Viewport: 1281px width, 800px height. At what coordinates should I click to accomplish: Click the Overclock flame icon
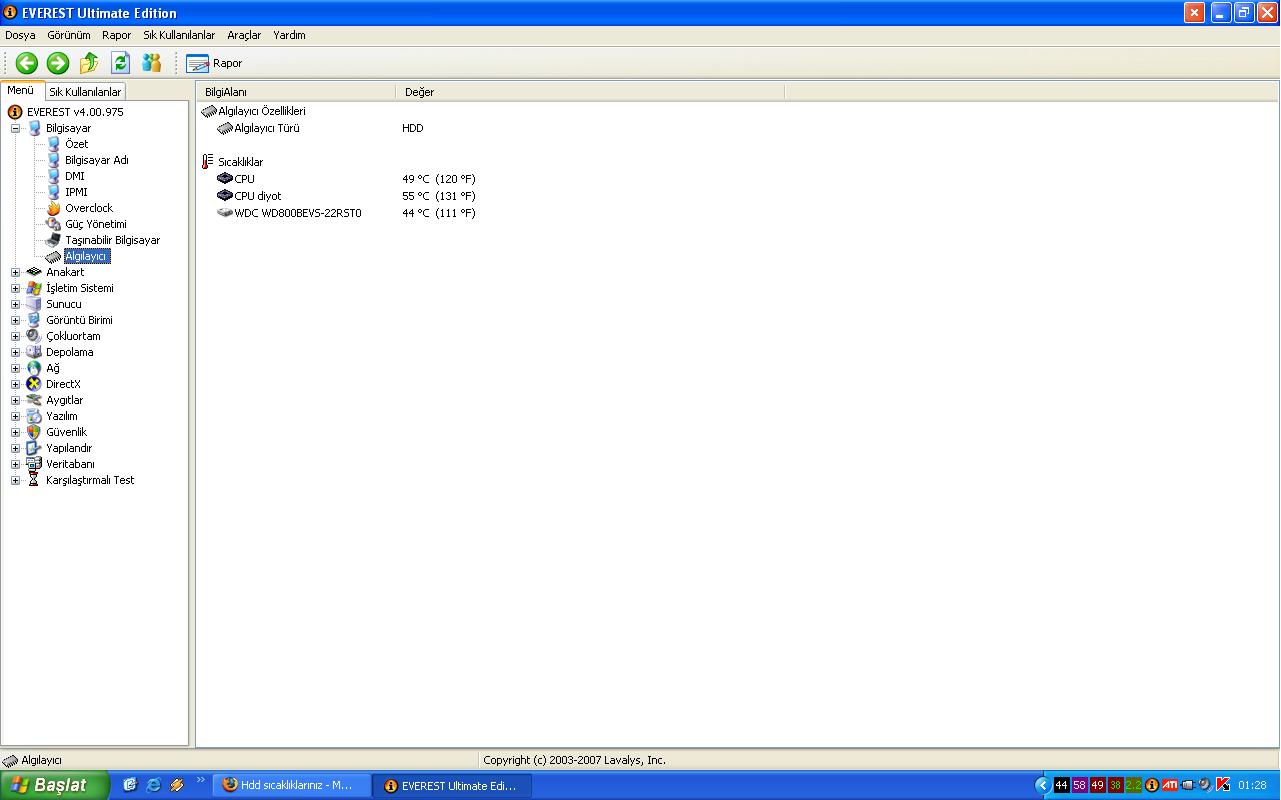click(53, 208)
